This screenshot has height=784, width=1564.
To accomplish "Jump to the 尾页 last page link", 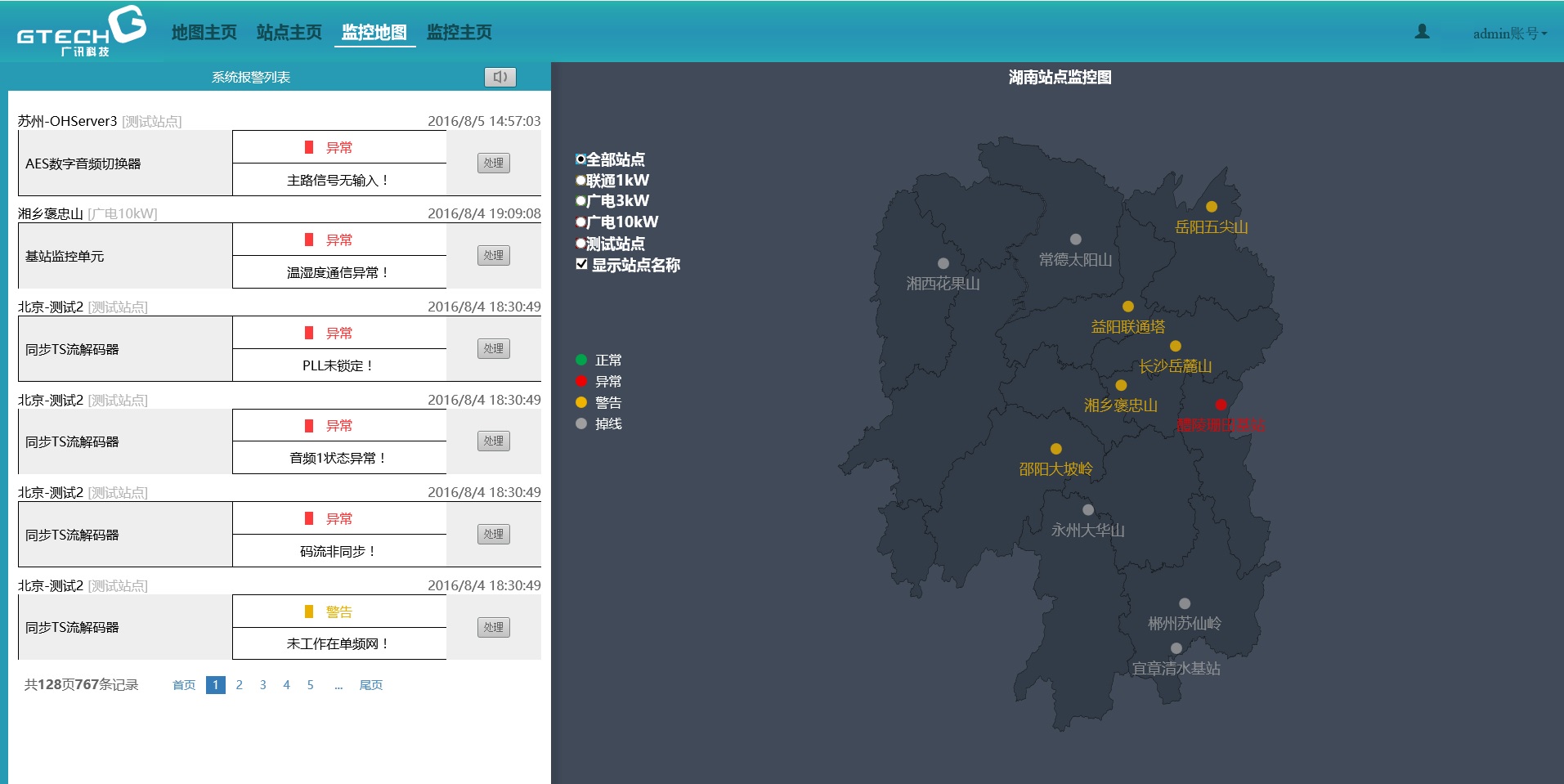I will (x=370, y=685).
